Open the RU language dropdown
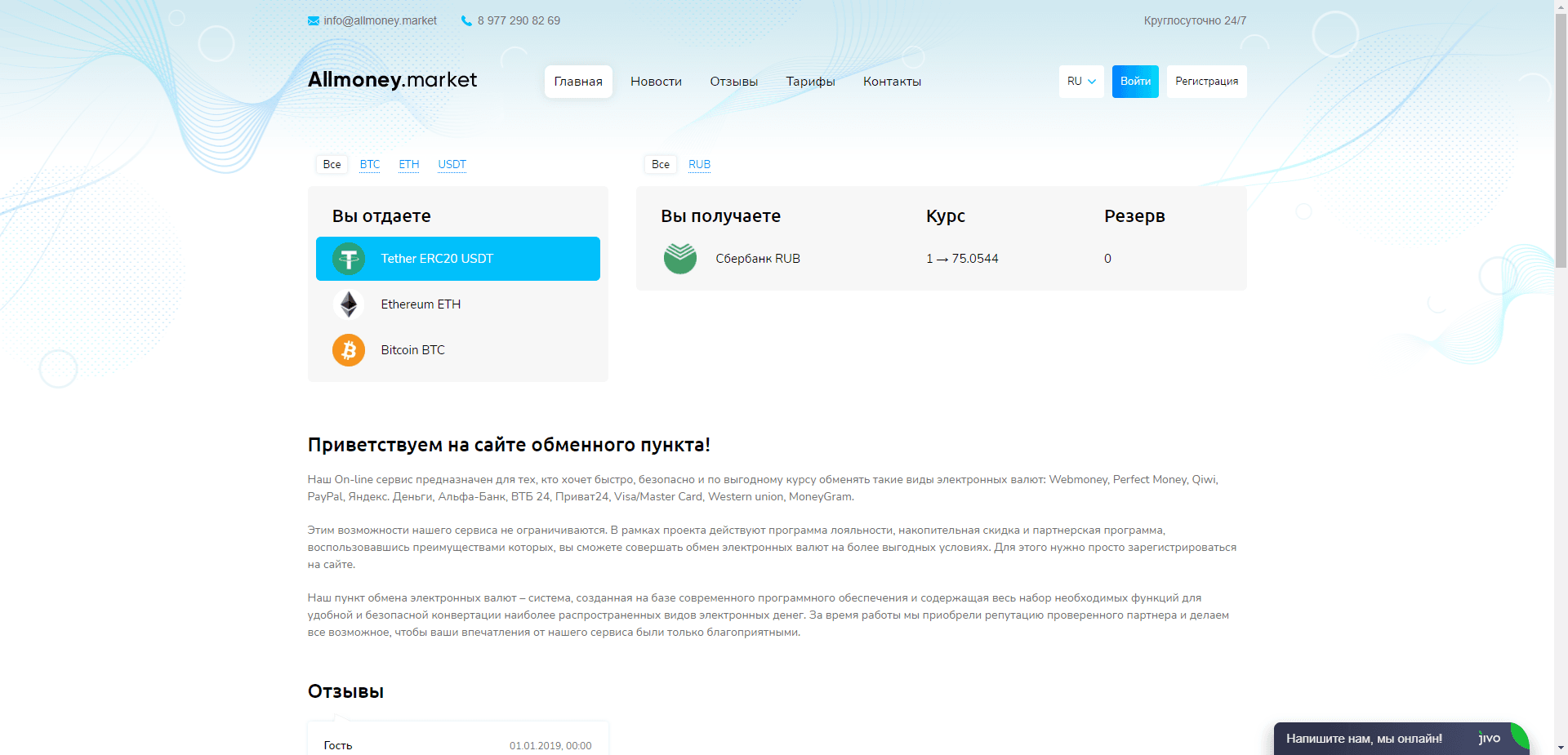 click(1081, 81)
